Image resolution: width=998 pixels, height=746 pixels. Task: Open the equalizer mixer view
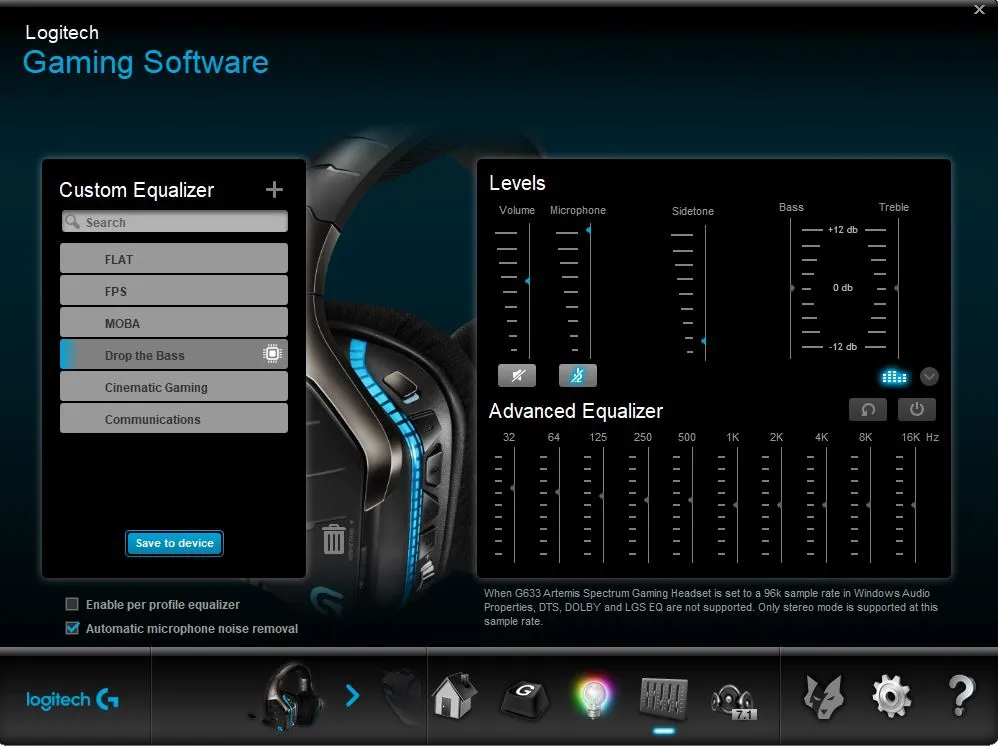click(663, 698)
